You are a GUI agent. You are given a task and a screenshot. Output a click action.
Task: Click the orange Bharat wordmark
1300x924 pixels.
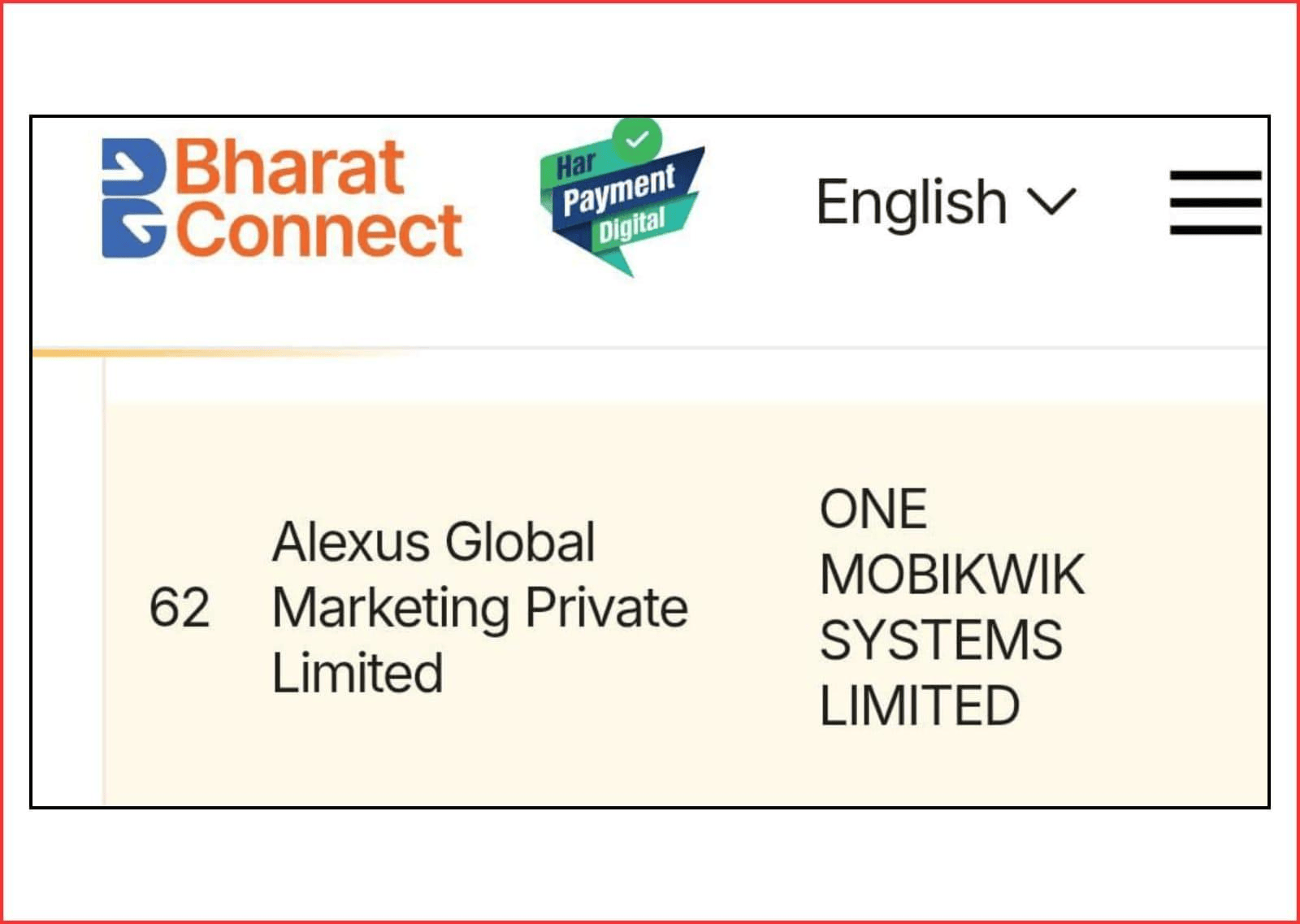click(289, 167)
